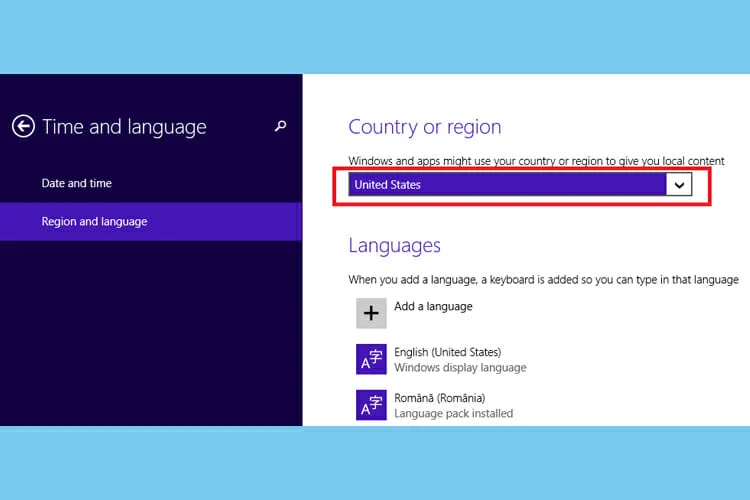Click the Add a language label

point(433,306)
